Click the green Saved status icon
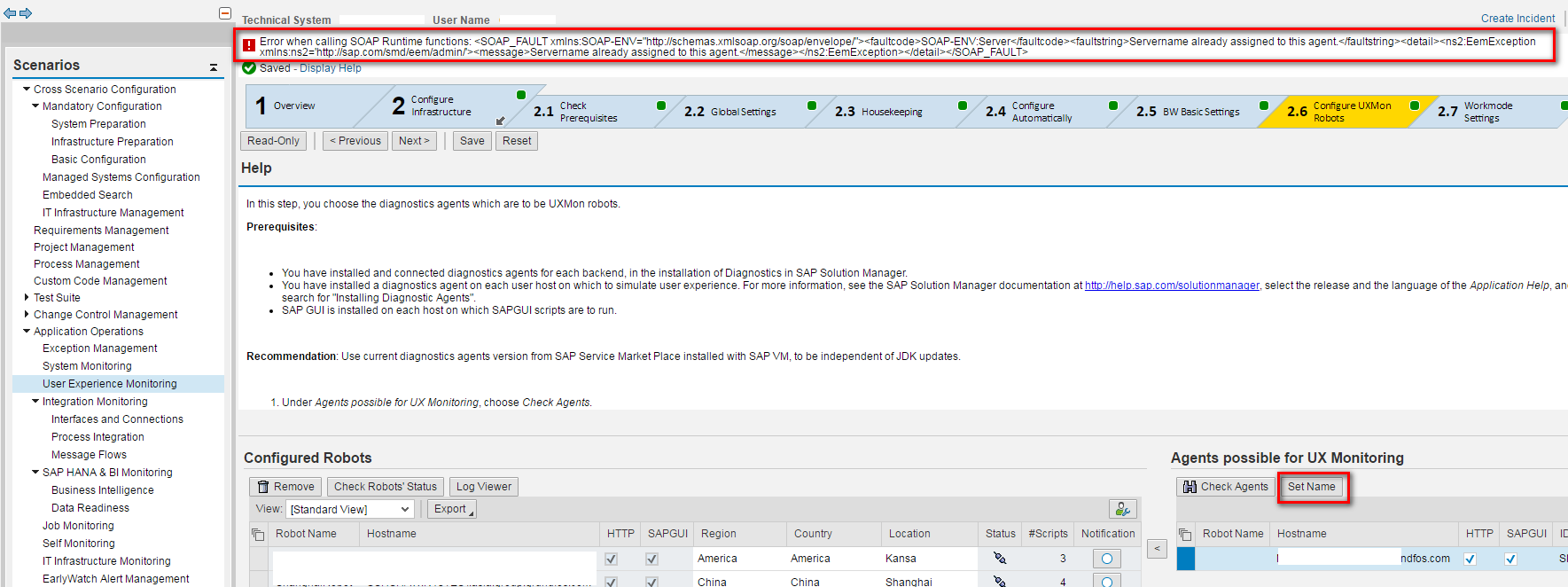Viewport: 1568px width, 587px height. click(249, 68)
